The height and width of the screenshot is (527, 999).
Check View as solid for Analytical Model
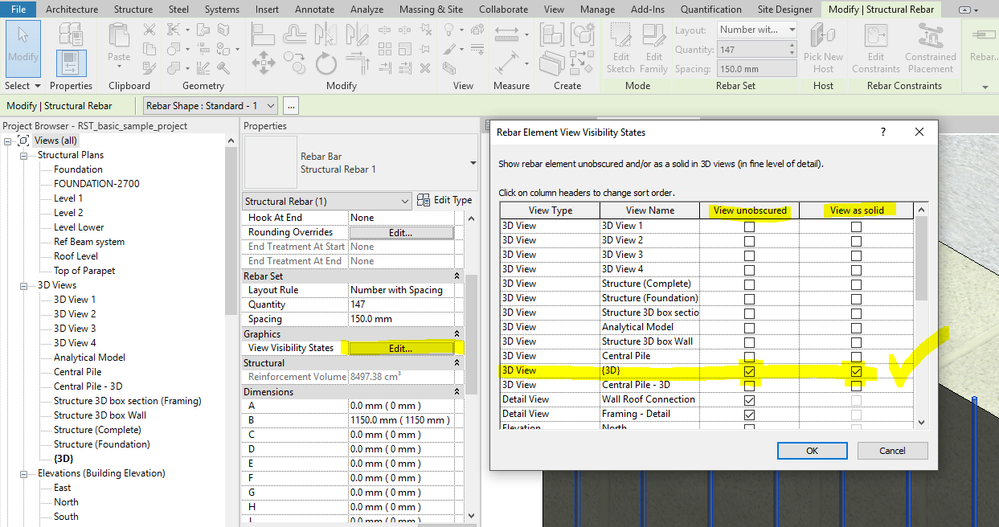[x=856, y=328]
